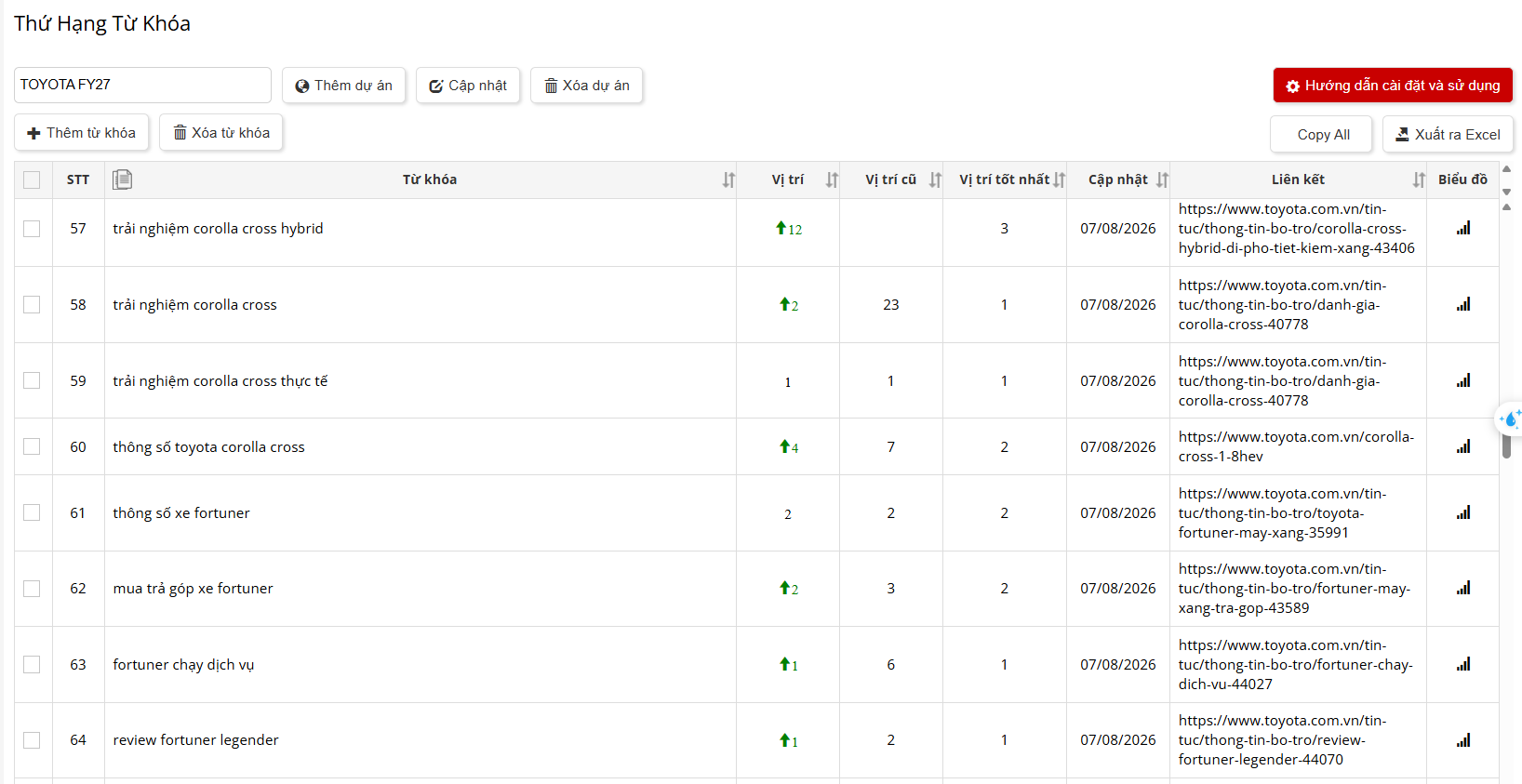
Task: Sort by Vị trí cũ column
Action: pos(935,179)
